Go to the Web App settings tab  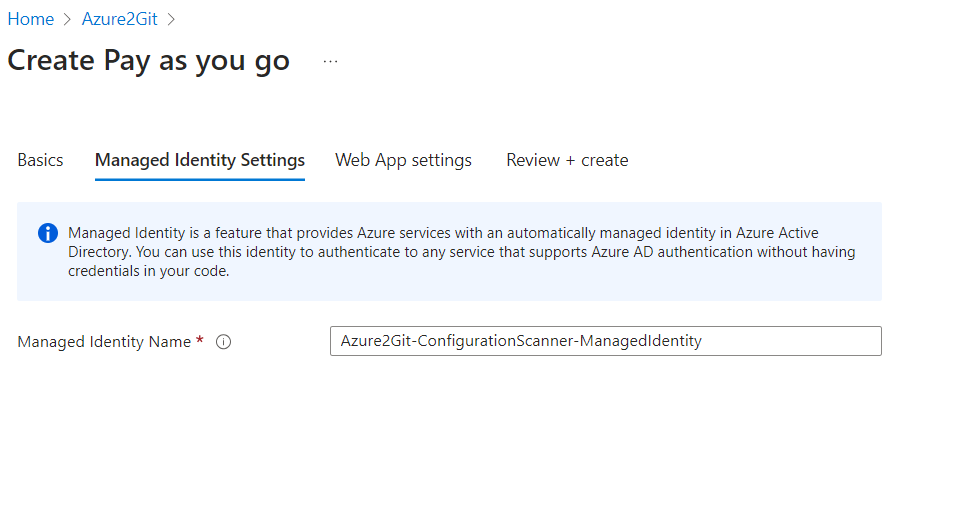(403, 160)
